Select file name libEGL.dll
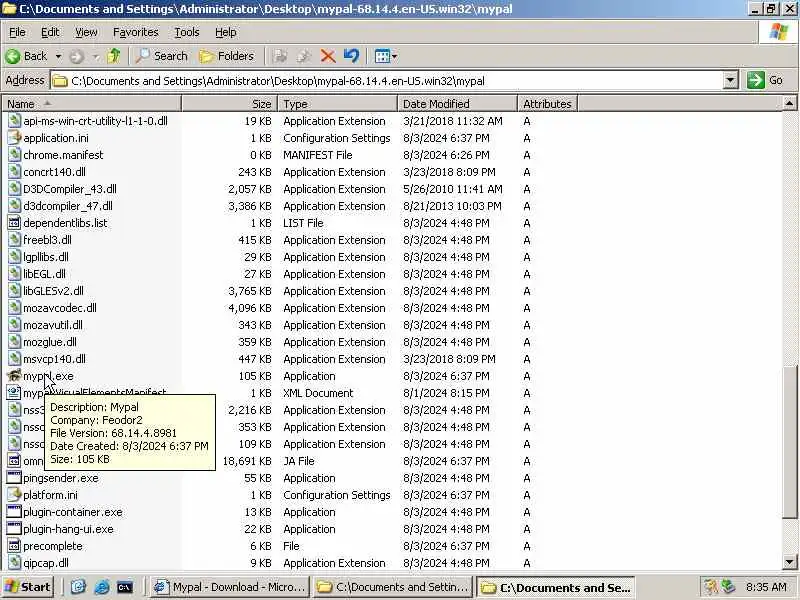This screenshot has height=600, width=800. tap(44, 274)
